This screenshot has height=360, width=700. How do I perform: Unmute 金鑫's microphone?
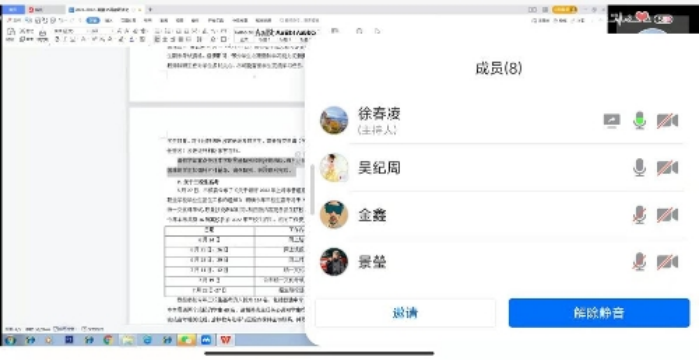pyautogui.click(x=640, y=215)
